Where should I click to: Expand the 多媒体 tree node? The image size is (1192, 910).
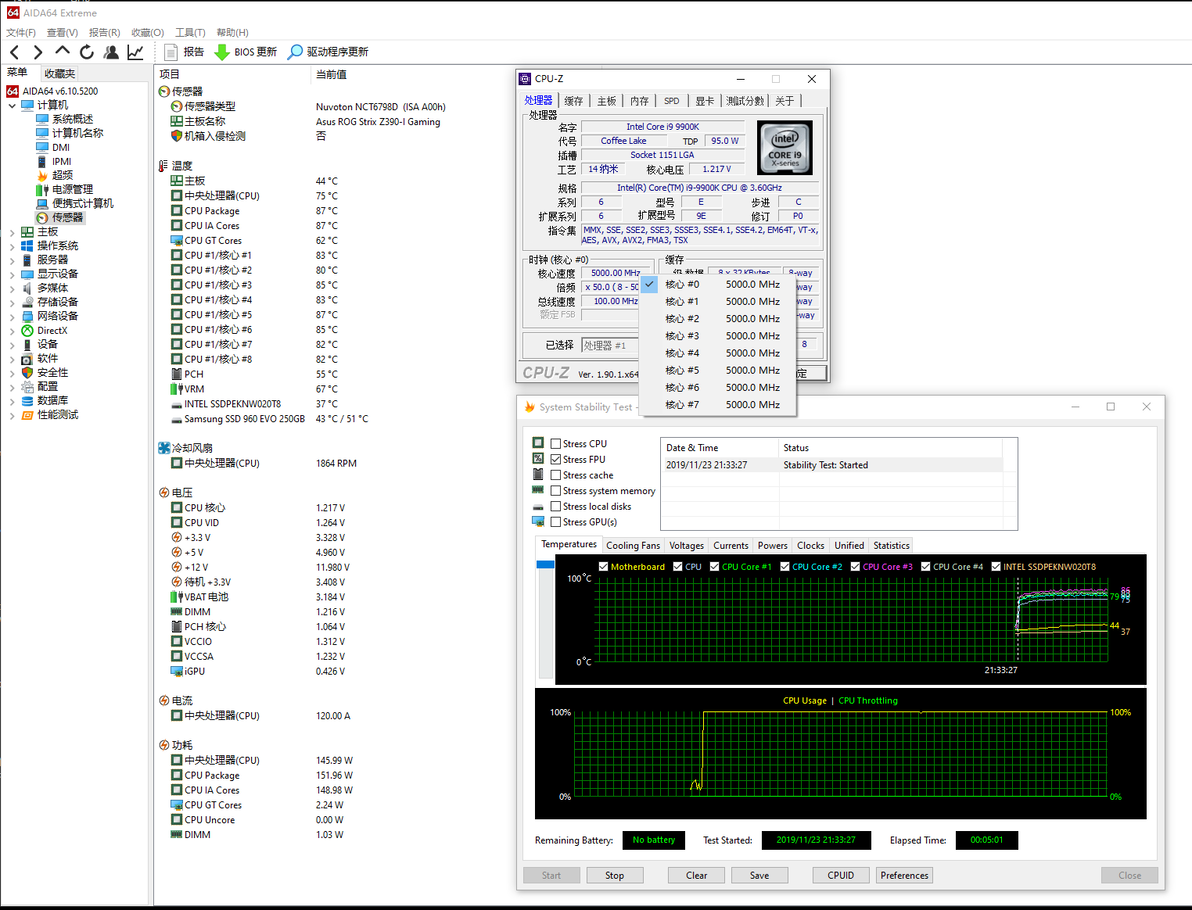[x=12, y=288]
